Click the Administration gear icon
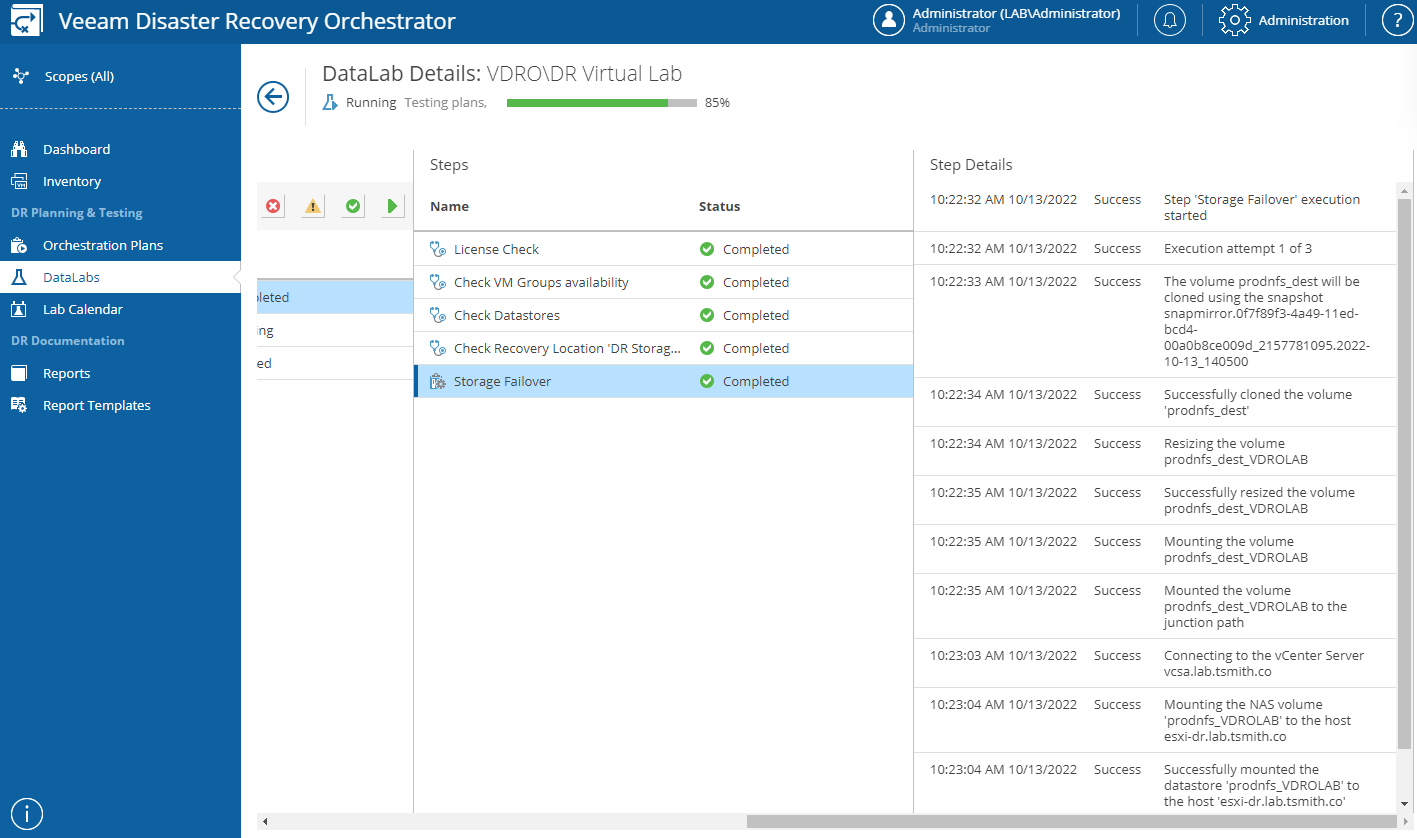1417x838 pixels. point(1234,21)
